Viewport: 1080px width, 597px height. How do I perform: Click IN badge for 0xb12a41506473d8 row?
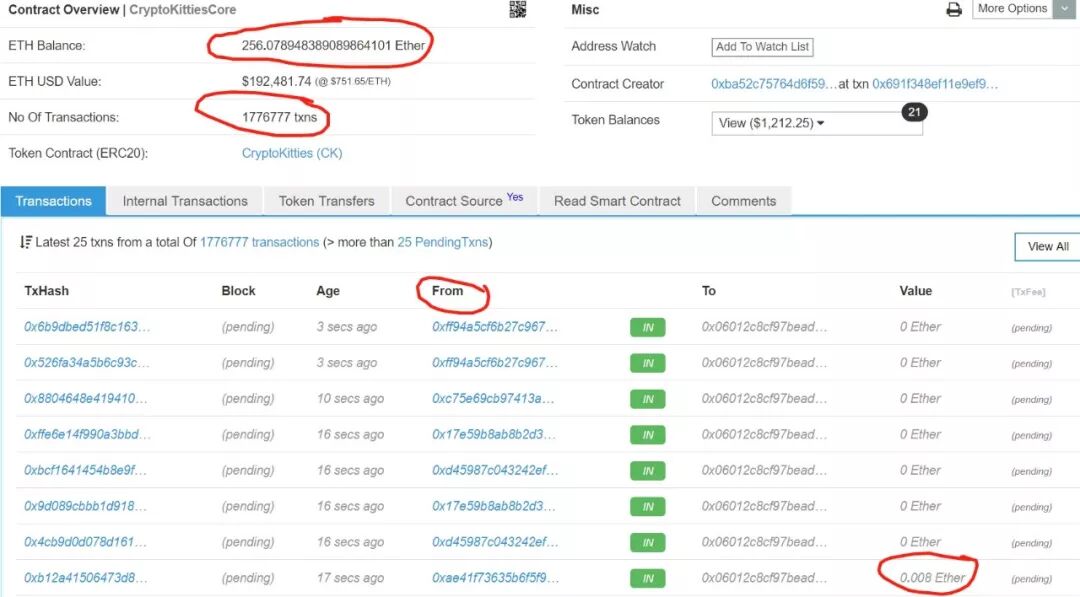click(x=647, y=578)
